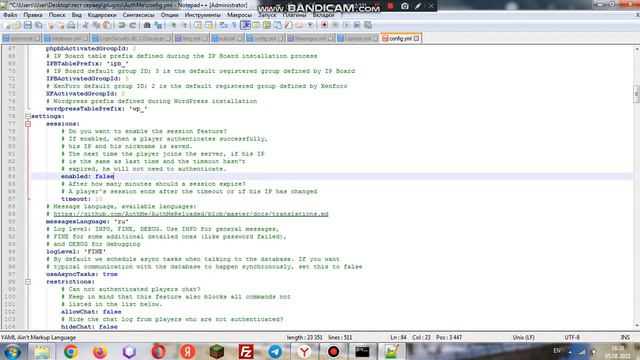The width and height of the screenshot is (640, 360).
Task: Click the UTF-8 encoding status field
Action: pyautogui.click(x=572, y=338)
